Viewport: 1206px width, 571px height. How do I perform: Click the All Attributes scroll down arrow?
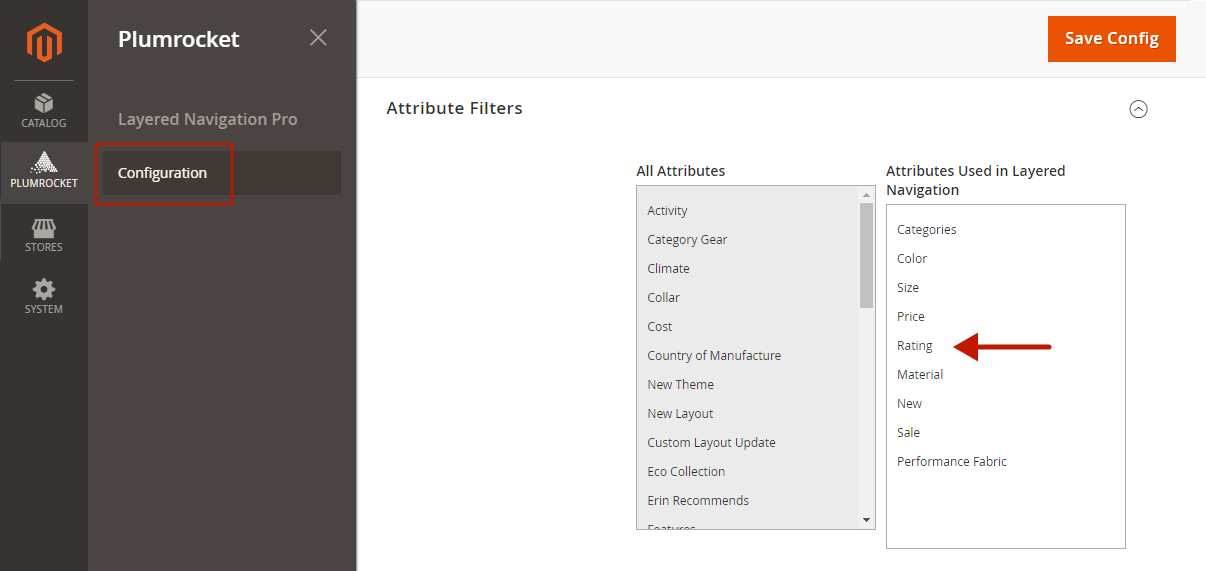(x=867, y=521)
